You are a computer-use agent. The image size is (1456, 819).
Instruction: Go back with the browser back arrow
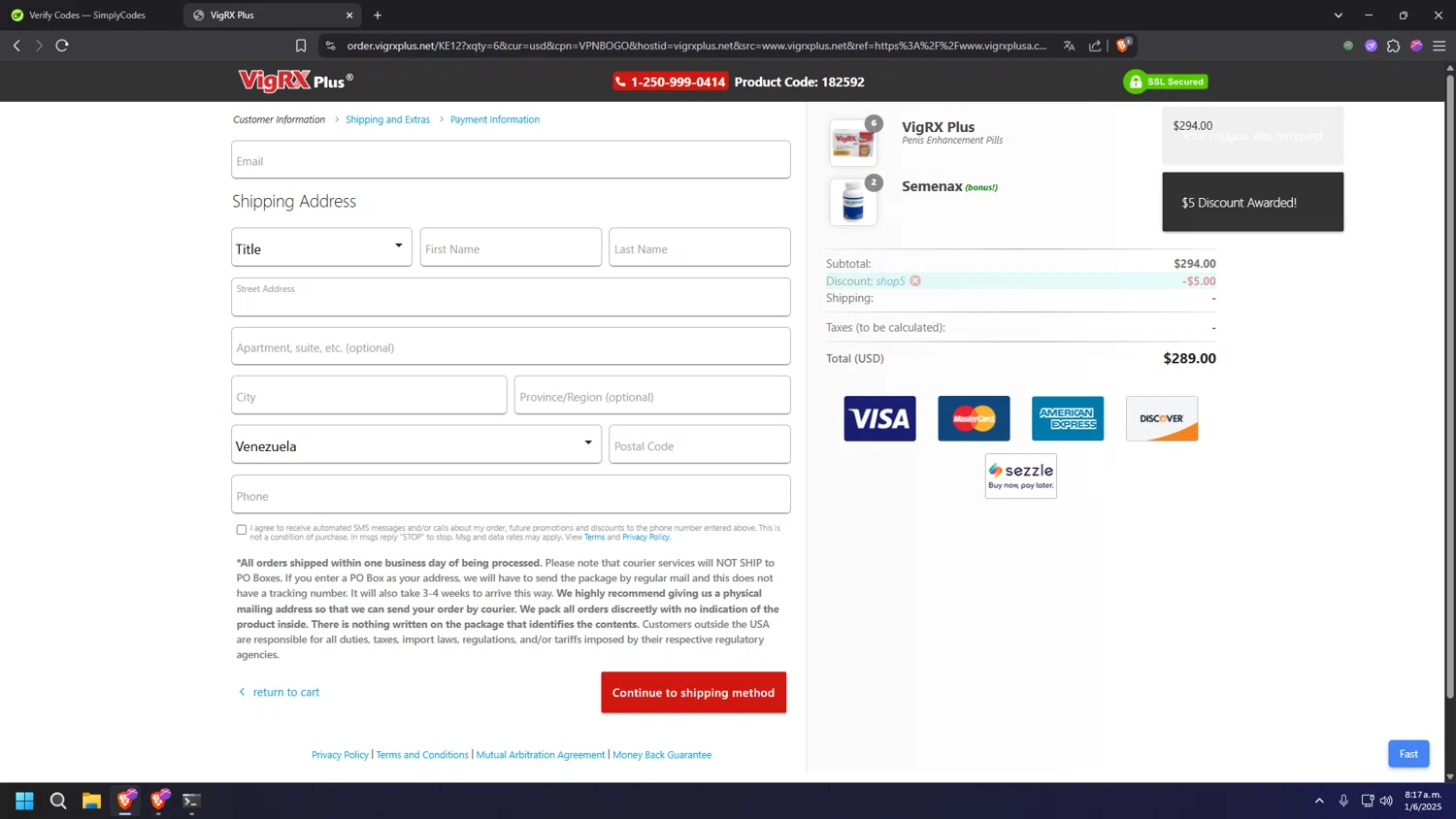point(17,46)
